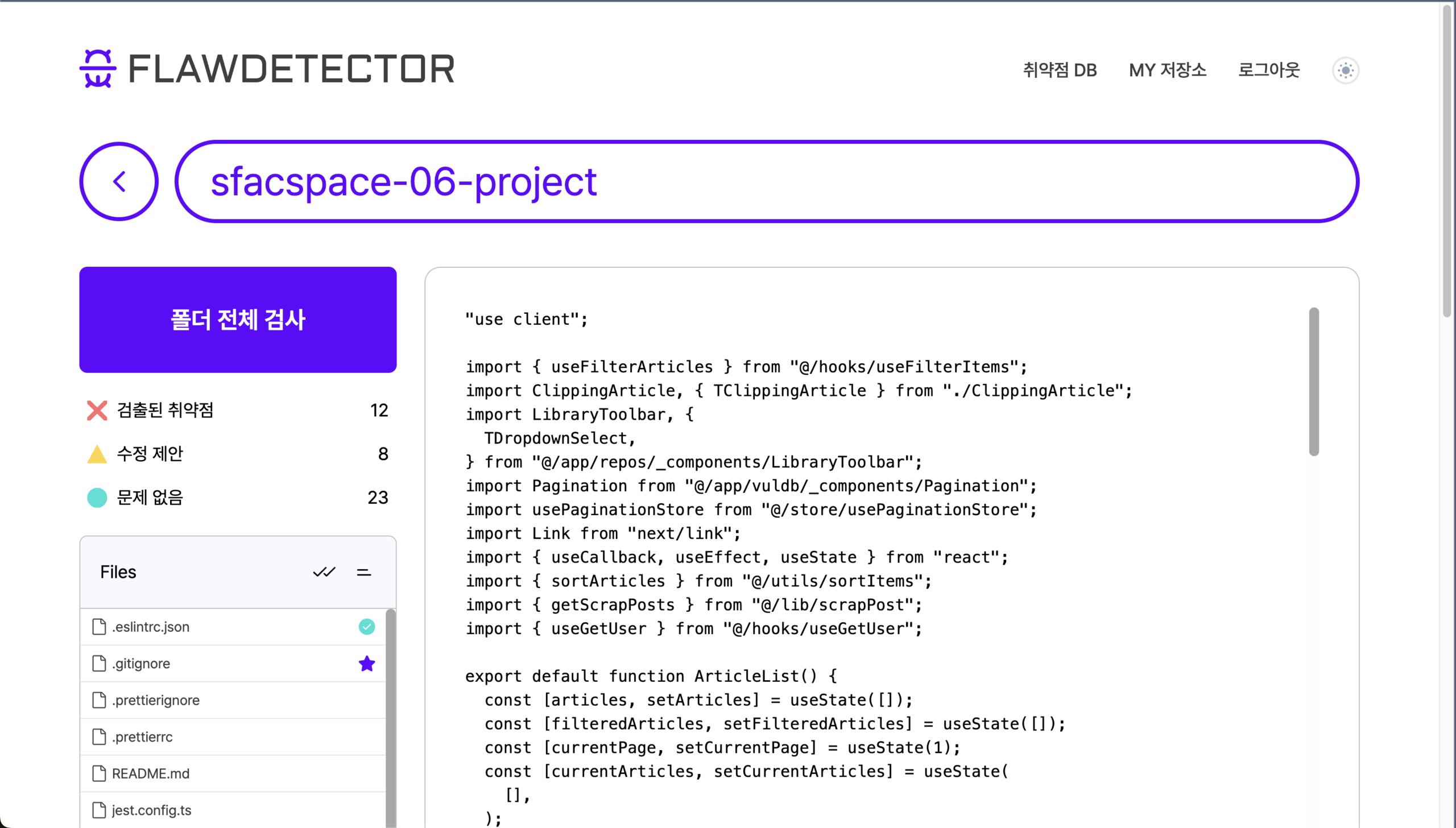Toggle the star bookmark on .gitignore
1456x828 pixels.
point(367,664)
